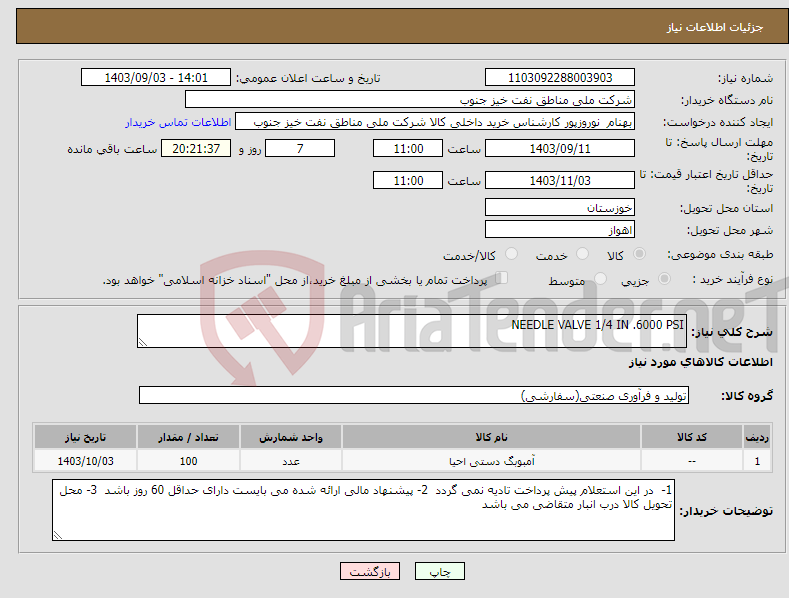
Task: Click the remaining days field showing 7
Action: [300, 148]
